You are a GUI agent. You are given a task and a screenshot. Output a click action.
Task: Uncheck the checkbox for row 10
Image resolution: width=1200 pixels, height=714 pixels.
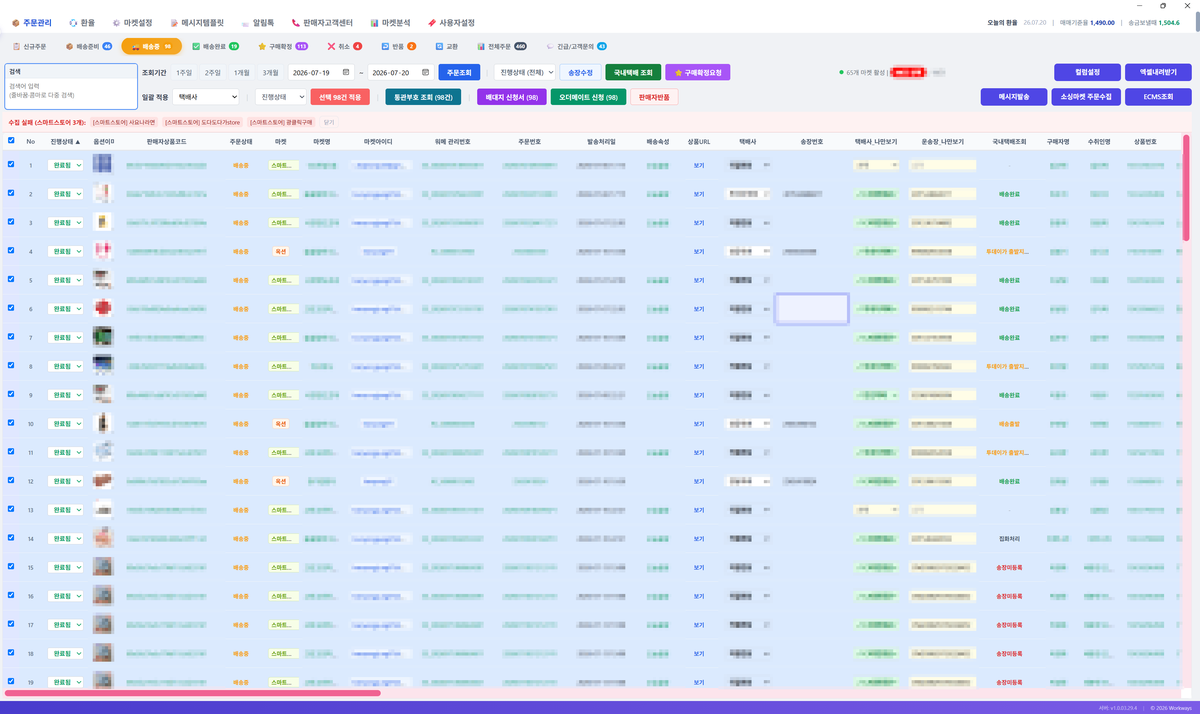click(x=11, y=423)
